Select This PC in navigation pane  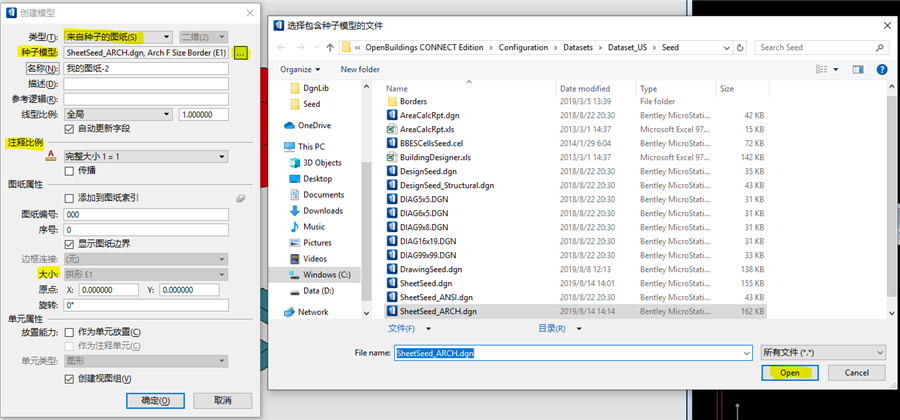click(x=304, y=146)
